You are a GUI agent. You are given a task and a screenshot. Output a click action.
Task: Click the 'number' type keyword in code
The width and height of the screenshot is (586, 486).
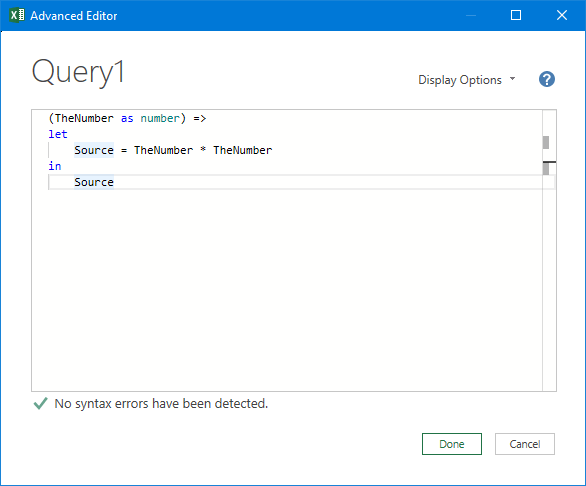point(160,119)
